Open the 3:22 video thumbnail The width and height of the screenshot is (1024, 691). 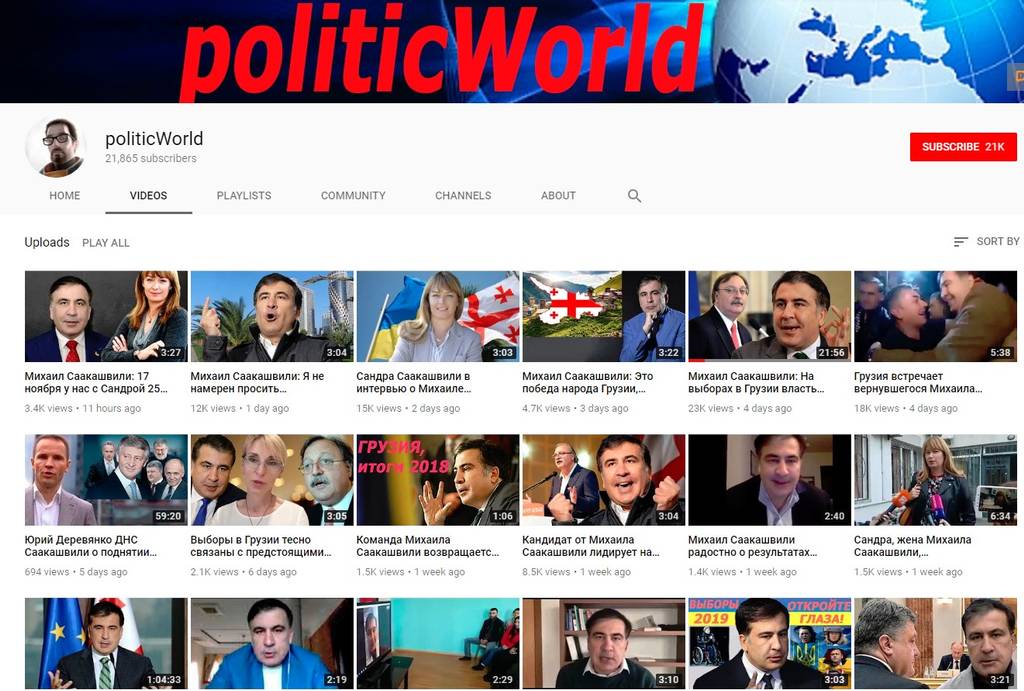(x=603, y=316)
